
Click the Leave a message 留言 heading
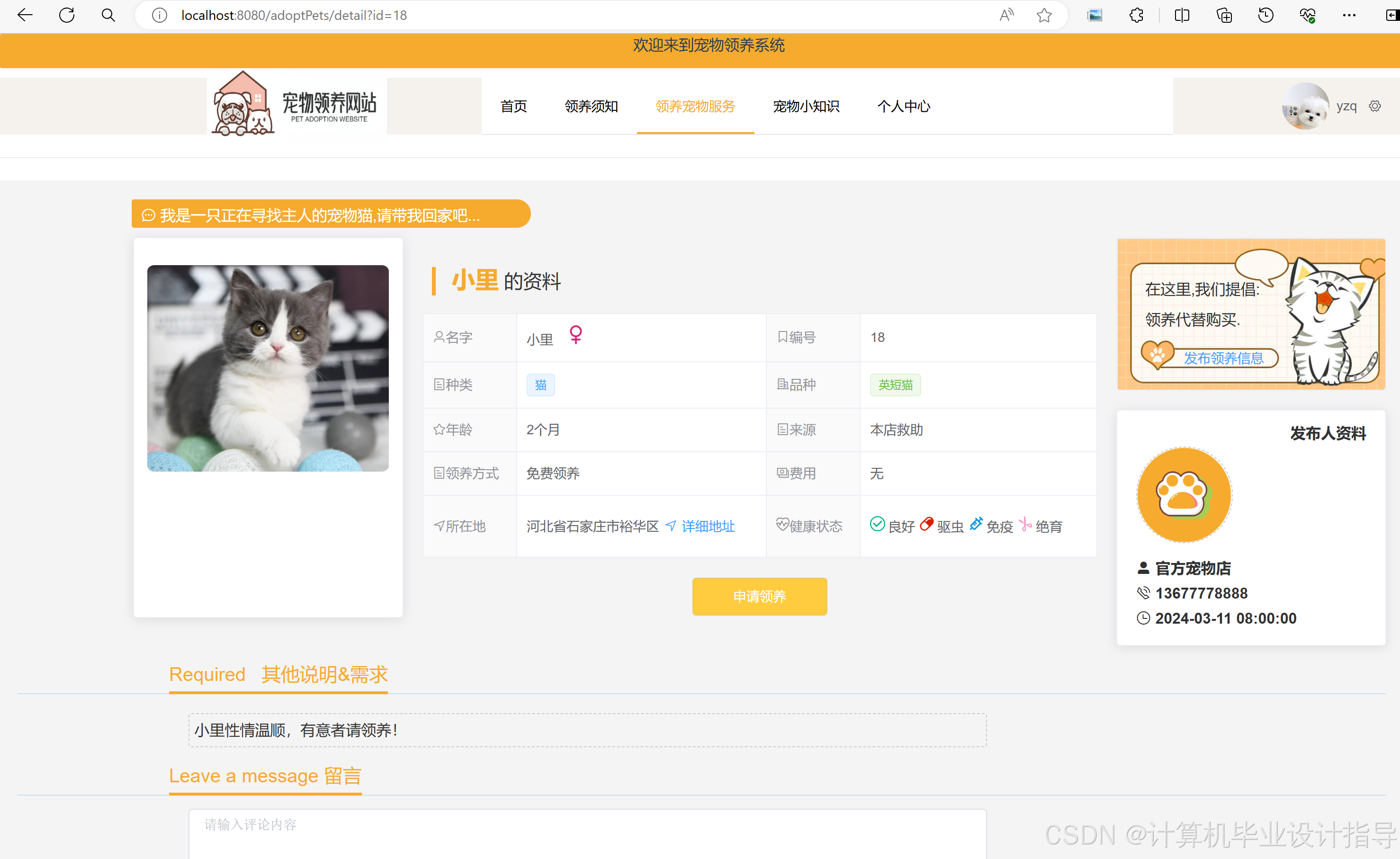[265, 776]
